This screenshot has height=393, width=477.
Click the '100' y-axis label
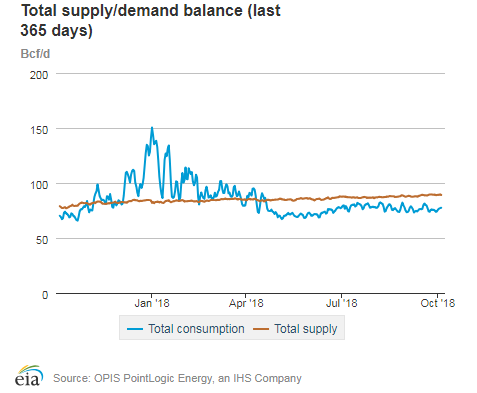tap(39, 185)
